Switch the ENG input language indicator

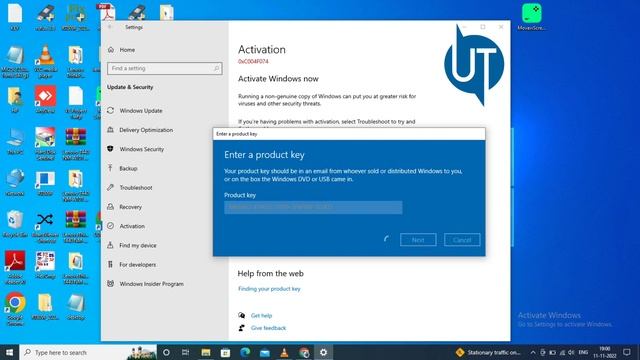point(583,352)
